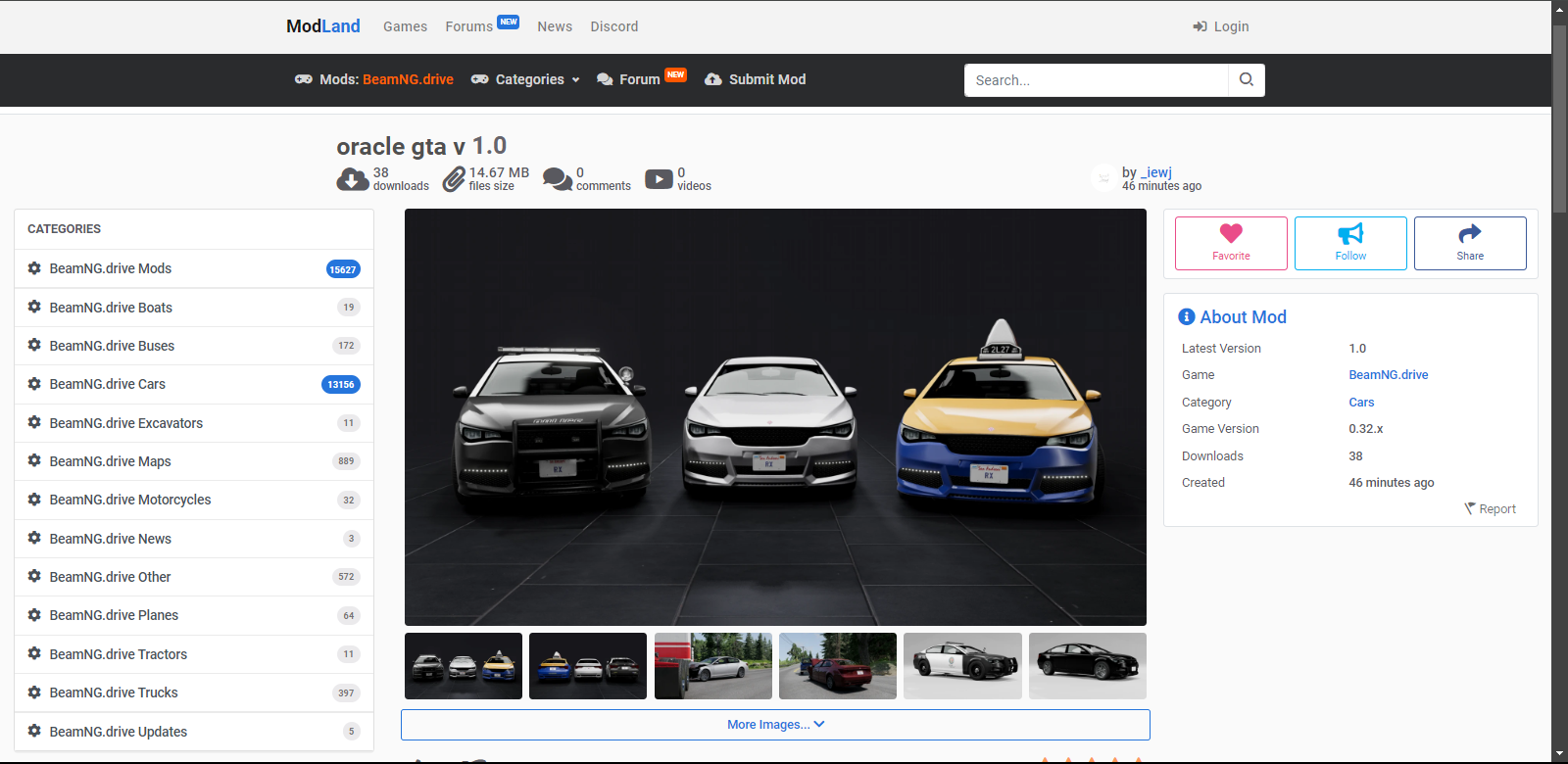Click the file size paperclip icon

point(454,179)
